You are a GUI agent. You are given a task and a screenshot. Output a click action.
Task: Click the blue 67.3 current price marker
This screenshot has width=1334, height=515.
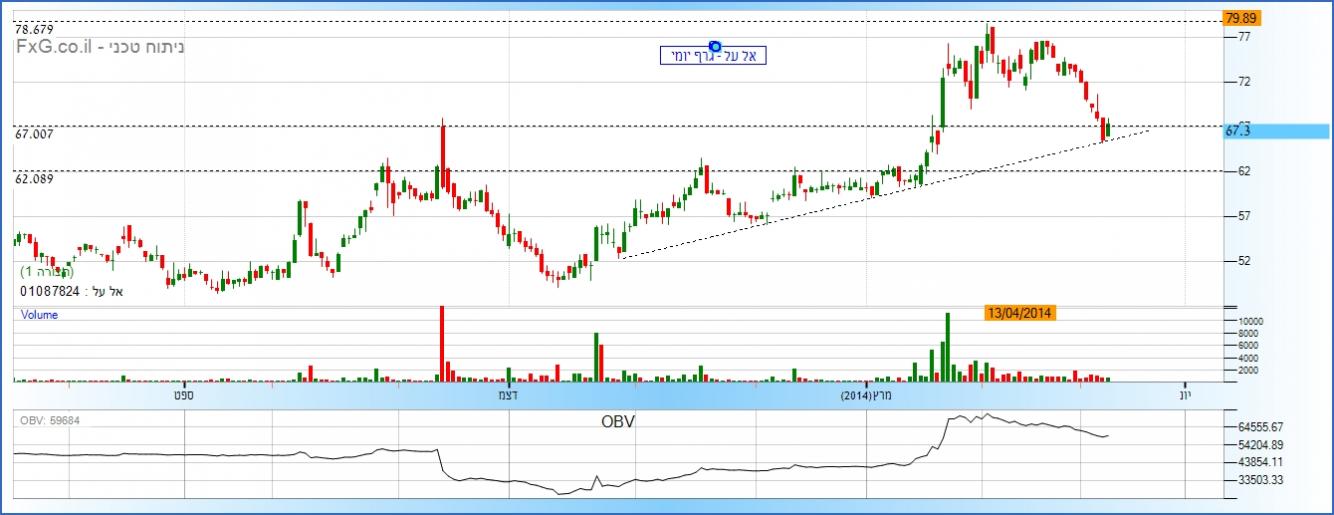point(1250,131)
